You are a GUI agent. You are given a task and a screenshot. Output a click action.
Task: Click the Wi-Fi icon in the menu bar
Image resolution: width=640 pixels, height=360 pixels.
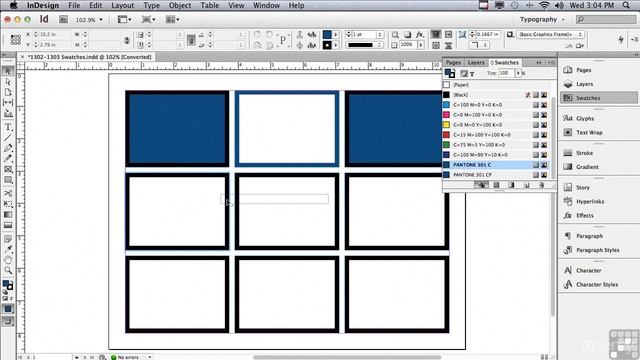point(544,5)
